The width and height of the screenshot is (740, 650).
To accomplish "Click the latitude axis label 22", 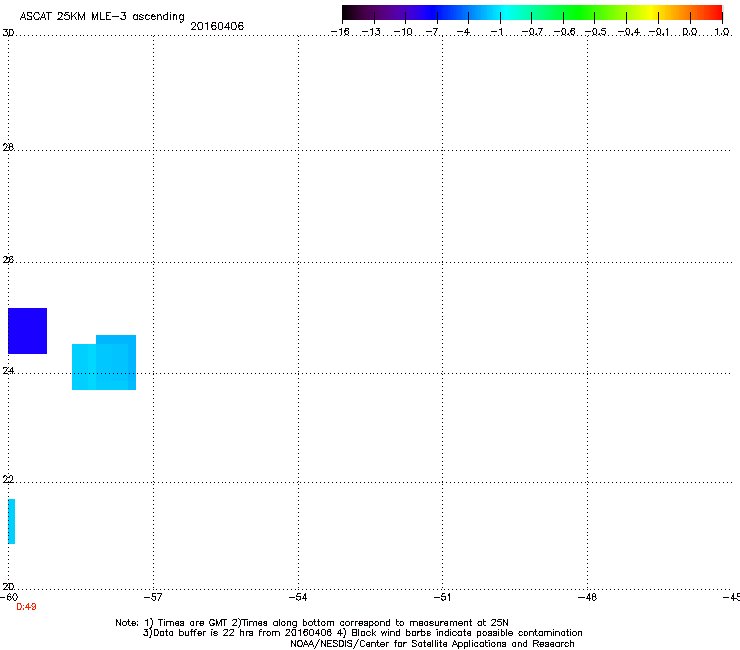I will pos(8,479).
